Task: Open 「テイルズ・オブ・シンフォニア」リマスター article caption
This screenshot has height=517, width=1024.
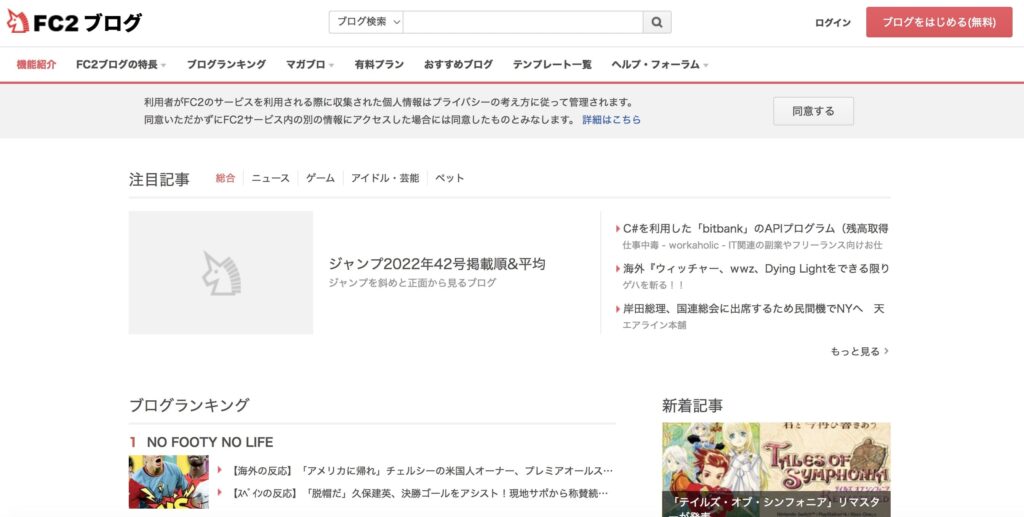Action: pyautogui.click(x=776, y=506)
